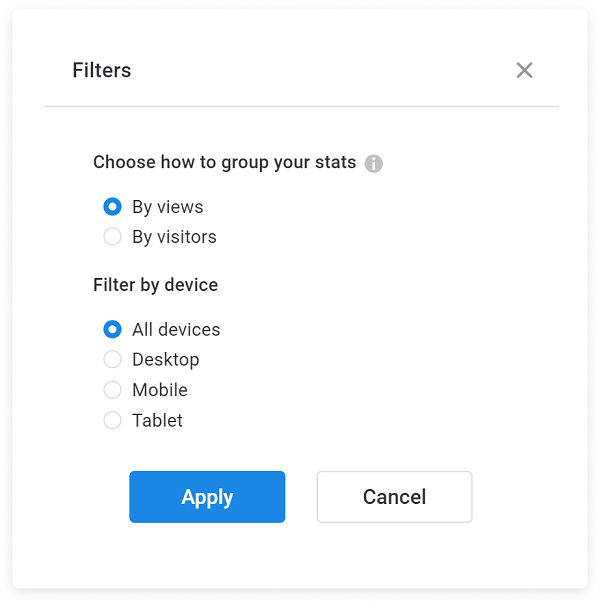Click the Choose how to group your stats heading

225,163
